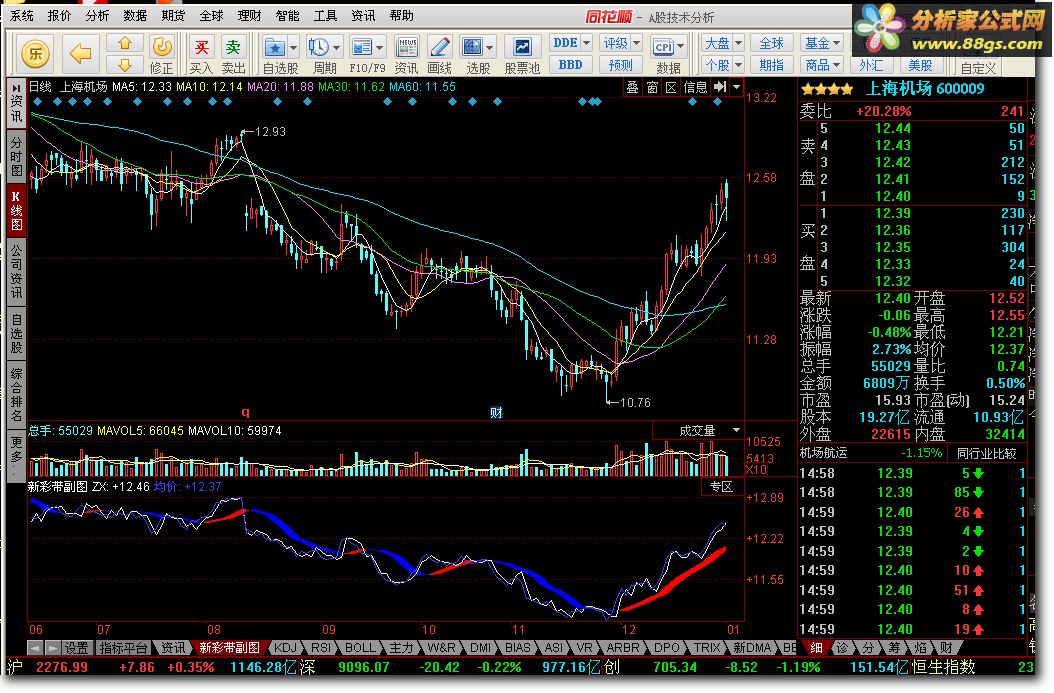Click the 区 range icon above chart
Image resolution: width=1054 pixels, height=693 pixels.
[x=671, y=87]
